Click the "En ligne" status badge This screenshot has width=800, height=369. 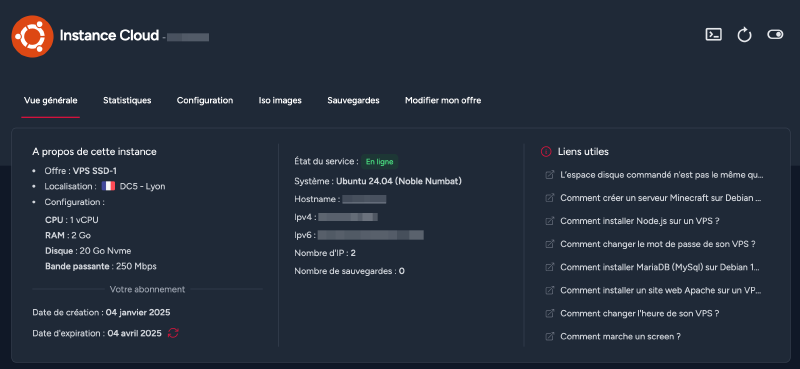(380, 161)
